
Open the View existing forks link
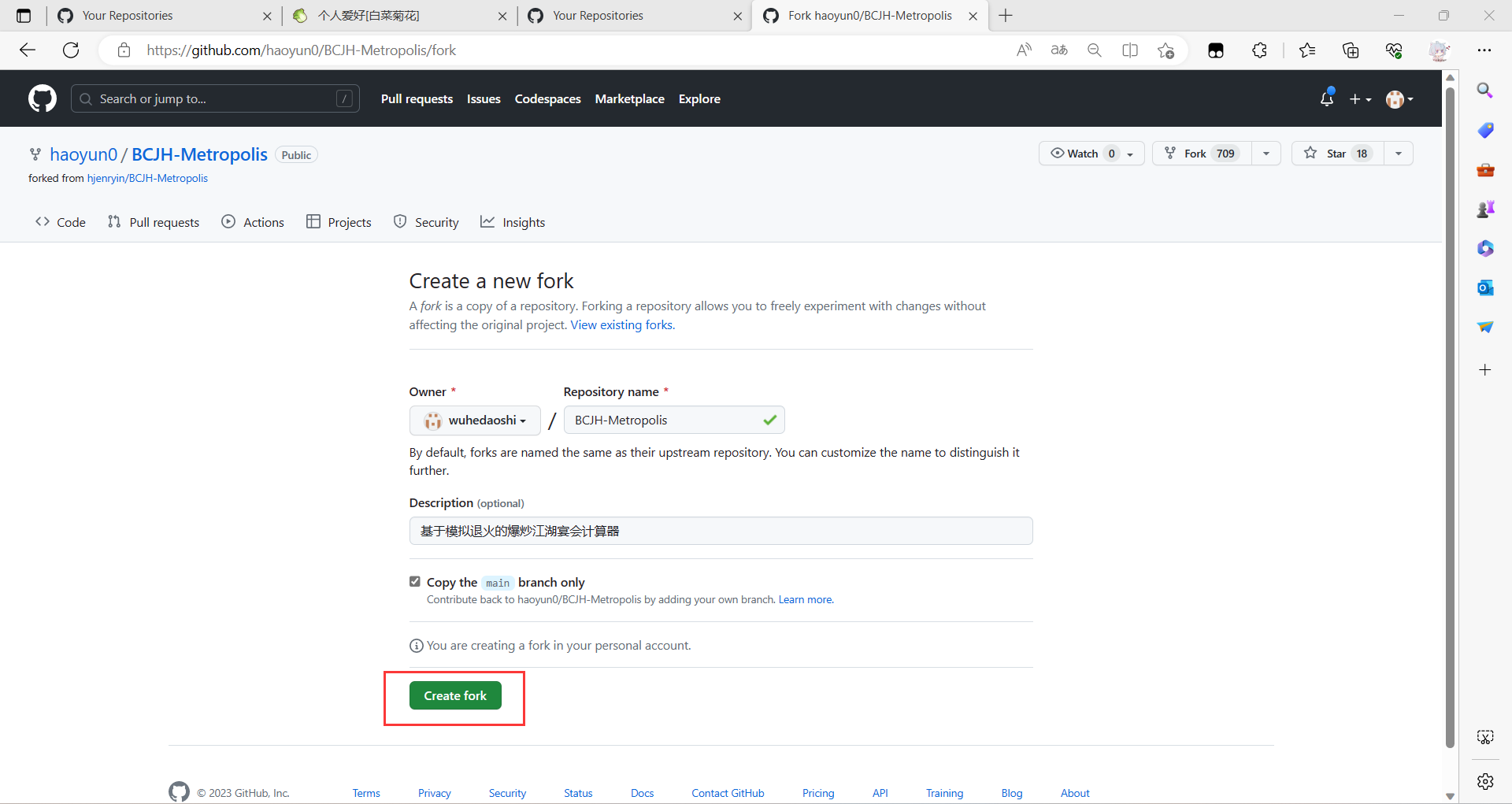[623, 325]
